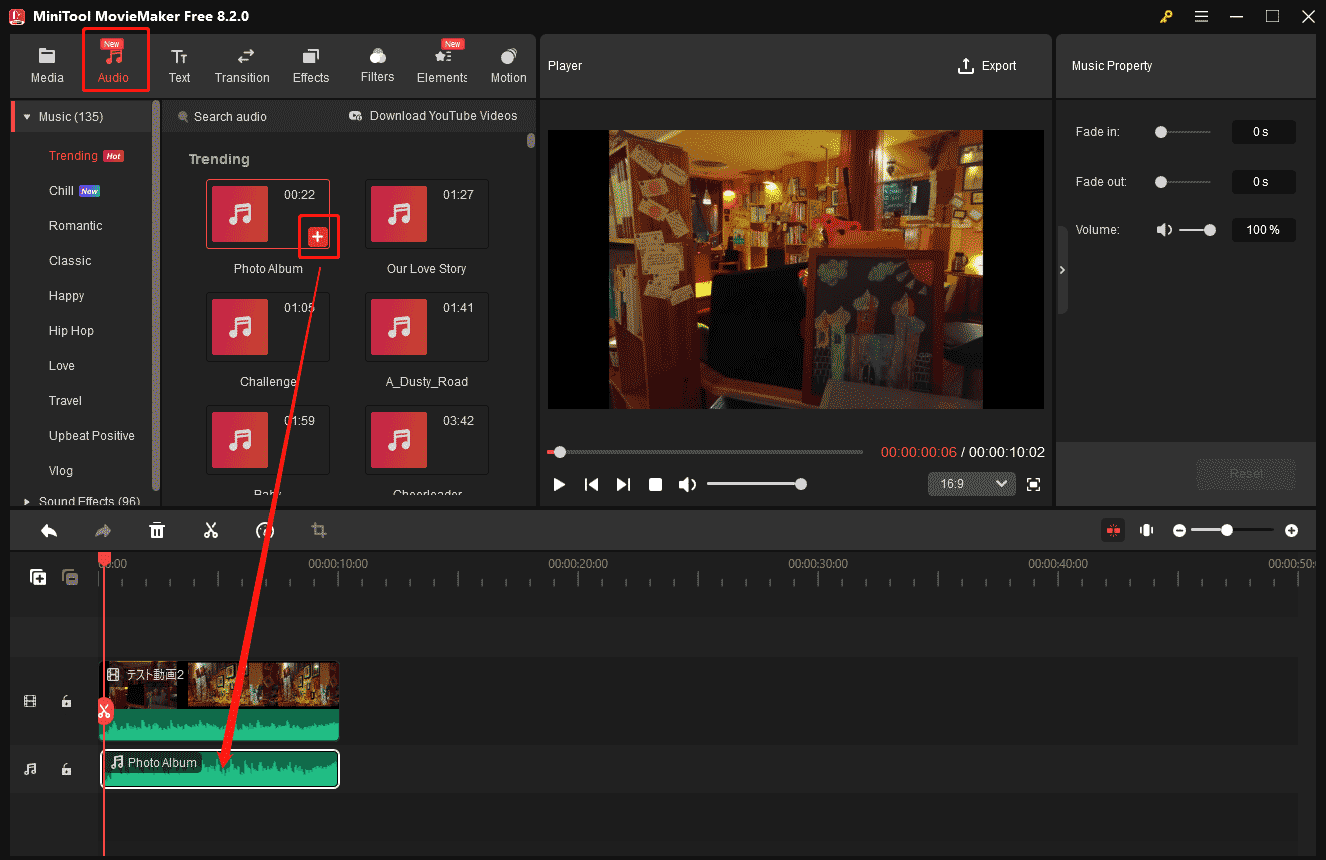Image resolution: width=1326 pixels, height=860 pixels.
Task: Undo the last action
Action: click(49, 530)
